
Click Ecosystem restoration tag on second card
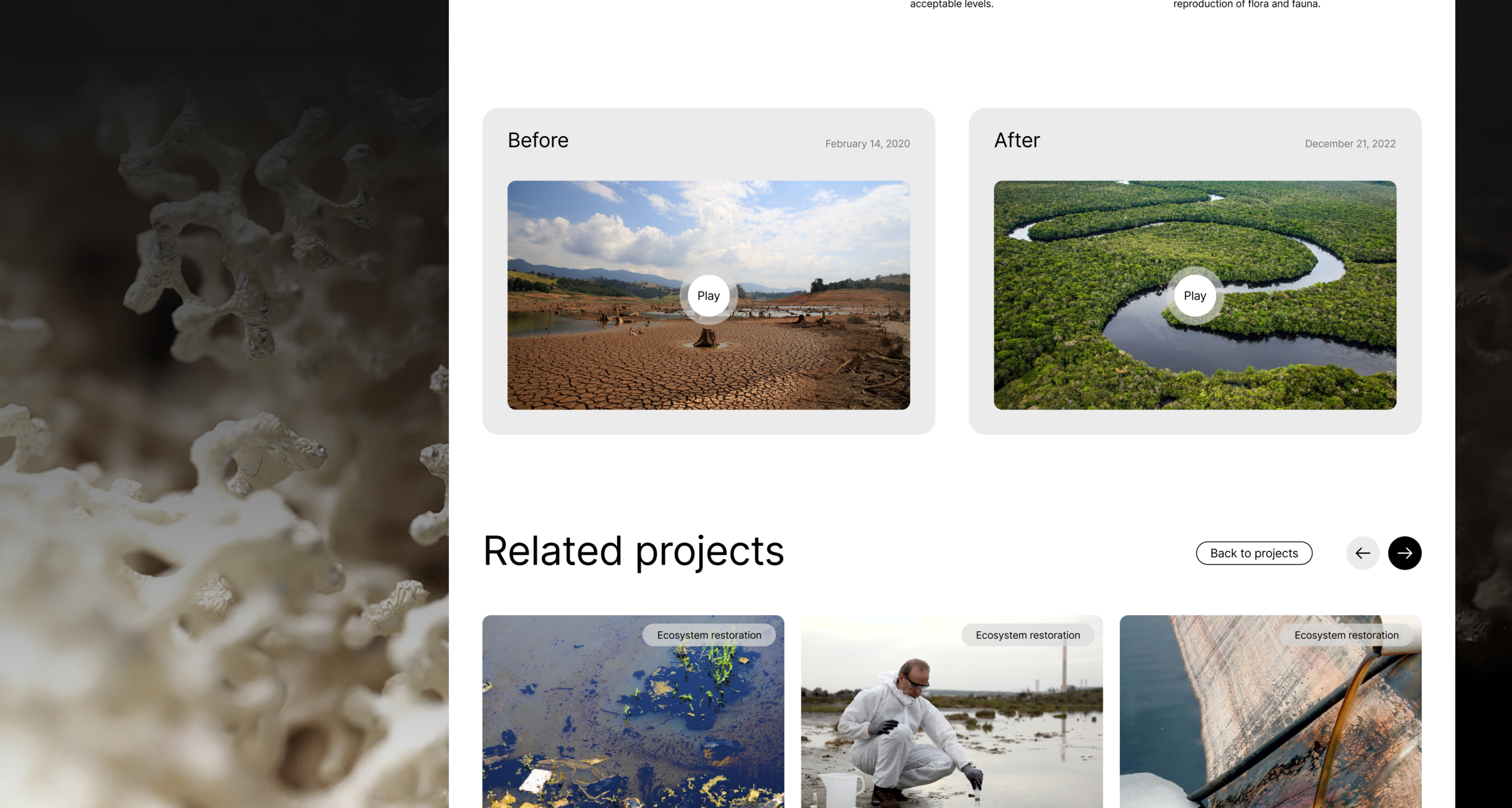(1027, 635)
